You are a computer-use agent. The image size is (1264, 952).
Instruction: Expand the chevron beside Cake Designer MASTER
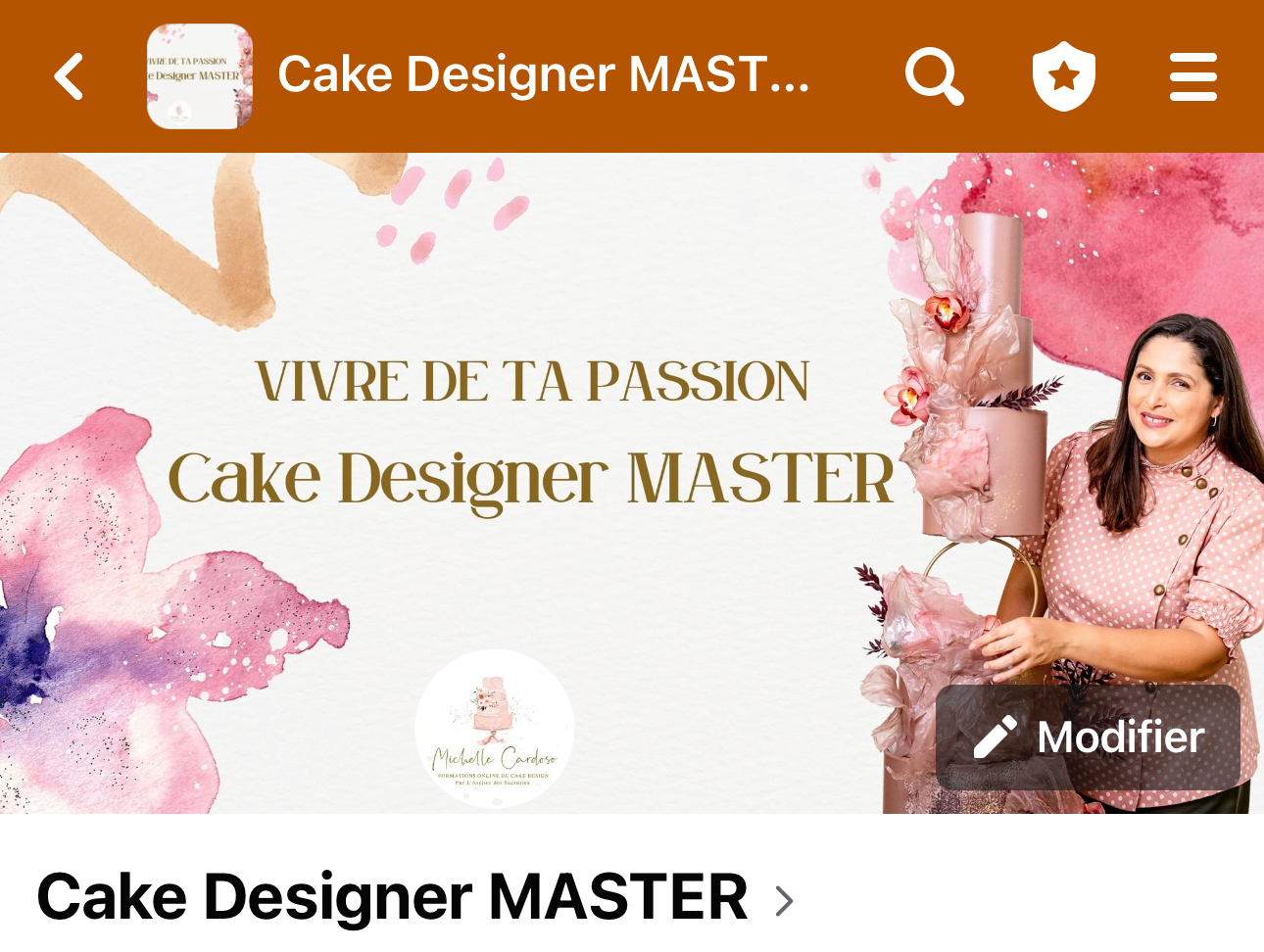point(784,900)
